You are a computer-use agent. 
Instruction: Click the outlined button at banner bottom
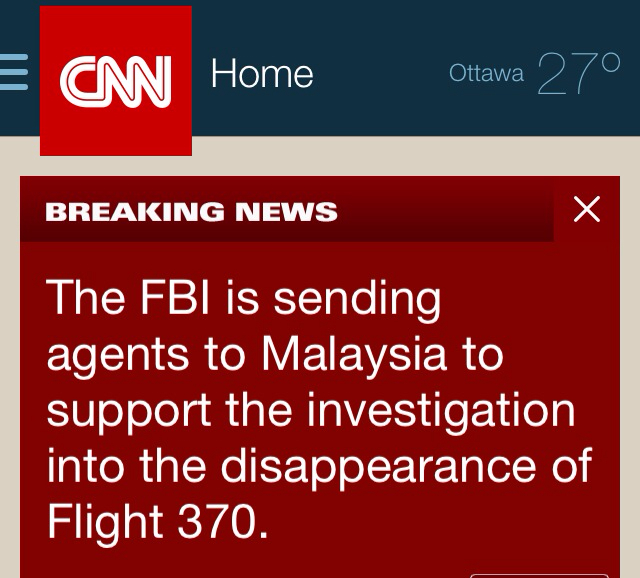click(538, 574)
